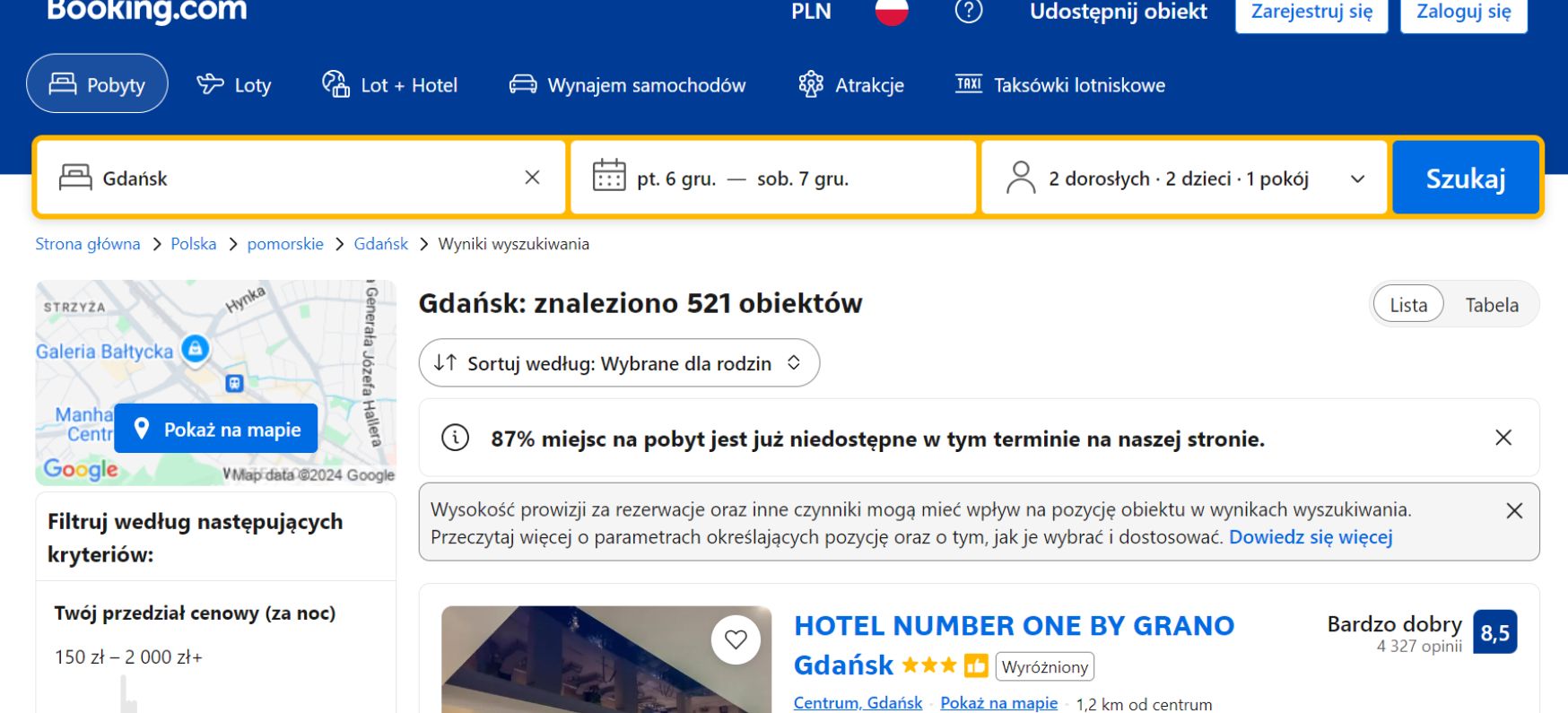Open the Atrakcje tab
1568x713 pixels.
[x=851, y=84]
